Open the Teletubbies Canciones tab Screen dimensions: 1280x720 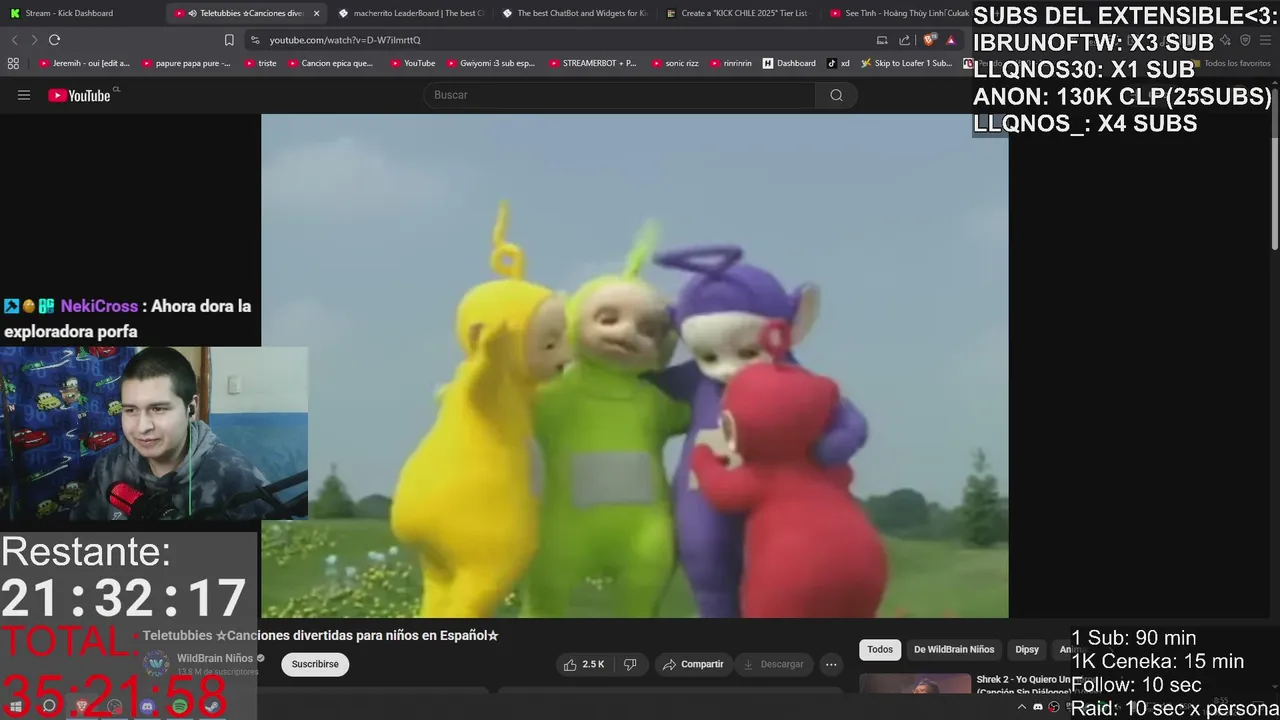[x=245, y=13]
